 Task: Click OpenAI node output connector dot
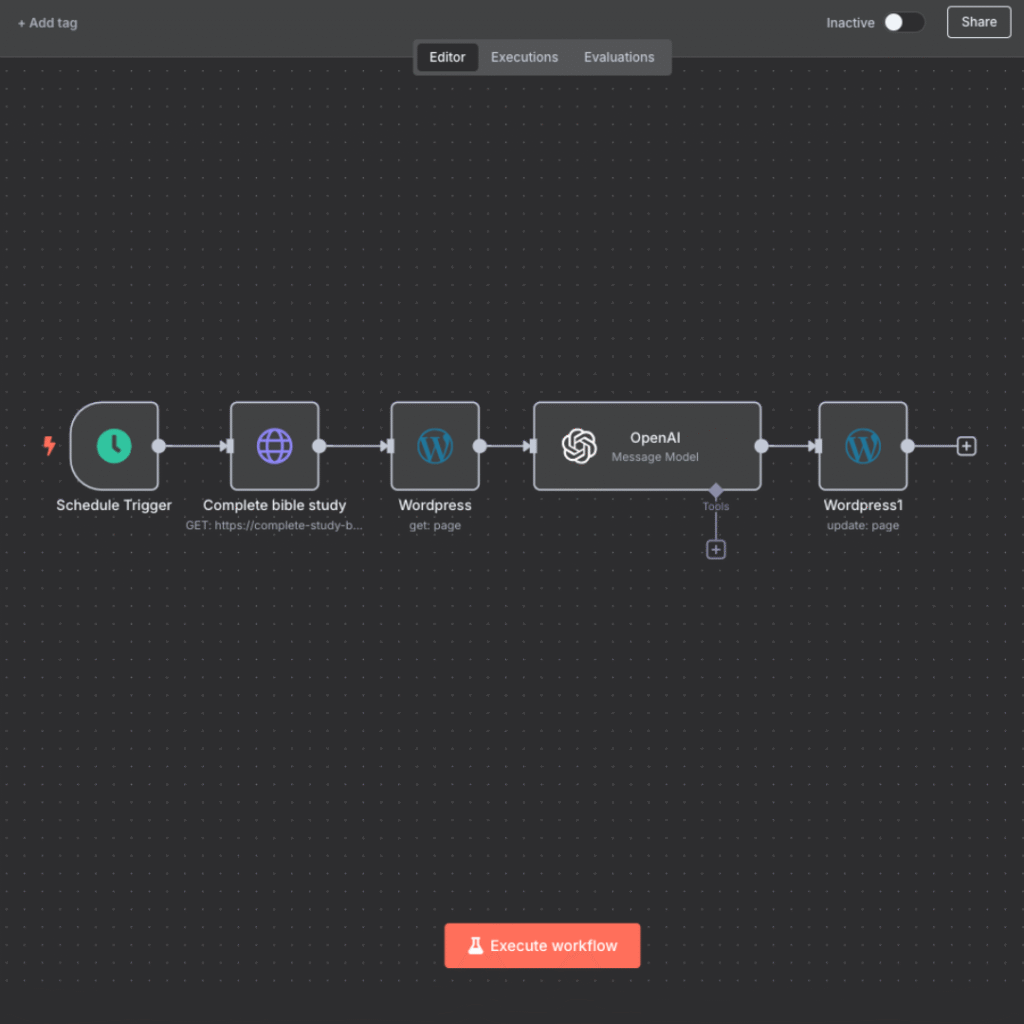coord(761,446)
